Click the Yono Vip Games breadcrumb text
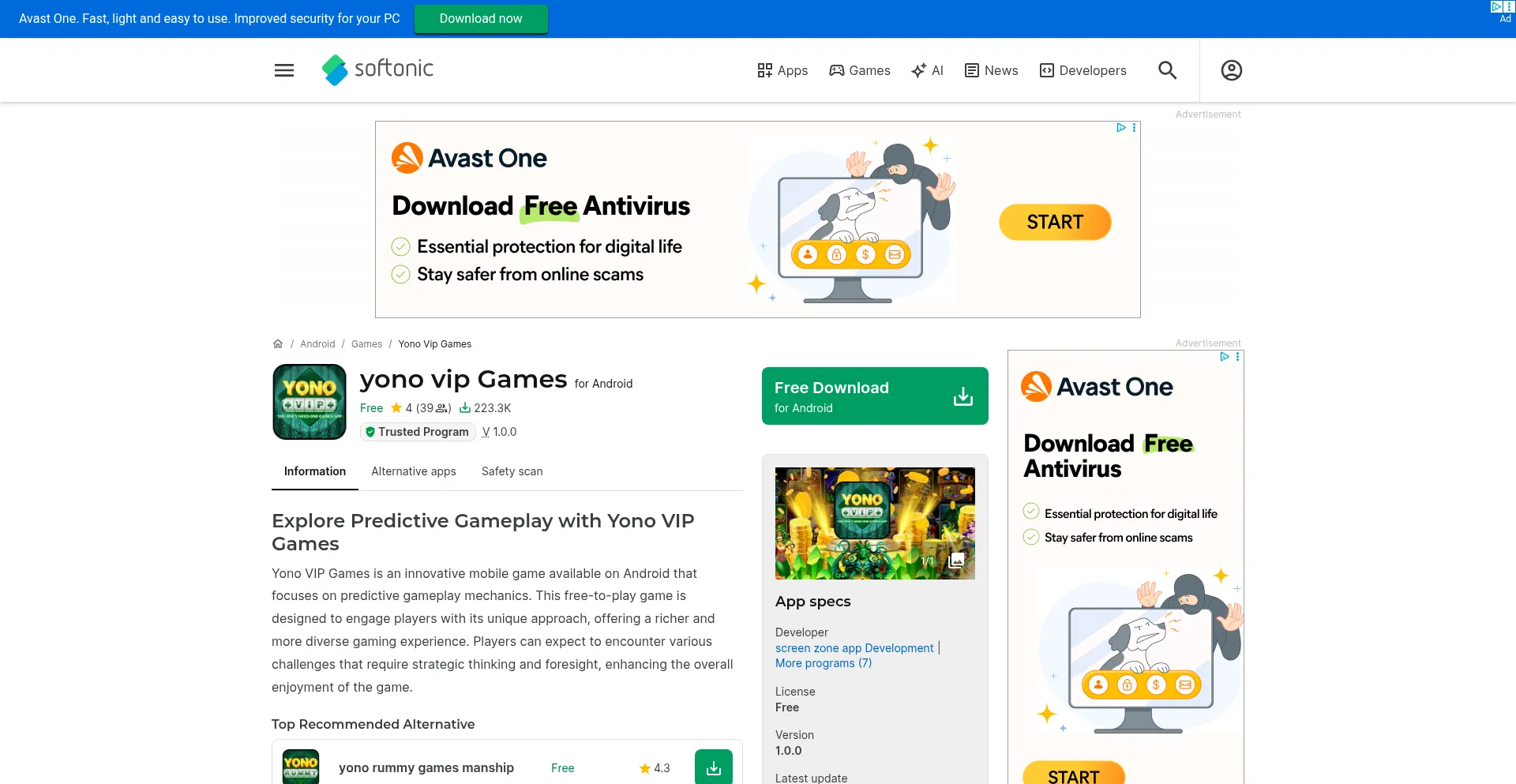The height and width of the screenshot is (784, 1516). tap(435, 344)
